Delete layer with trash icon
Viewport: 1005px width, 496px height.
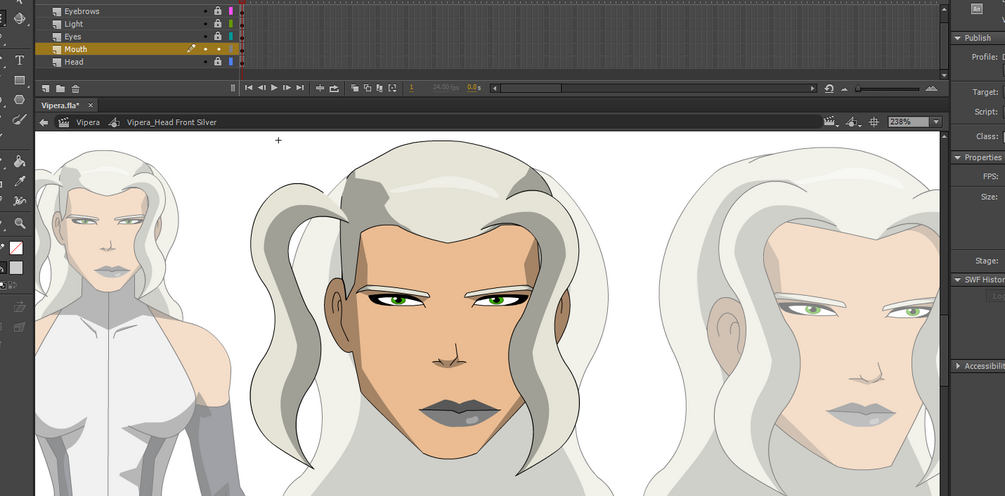click(76, 88)
